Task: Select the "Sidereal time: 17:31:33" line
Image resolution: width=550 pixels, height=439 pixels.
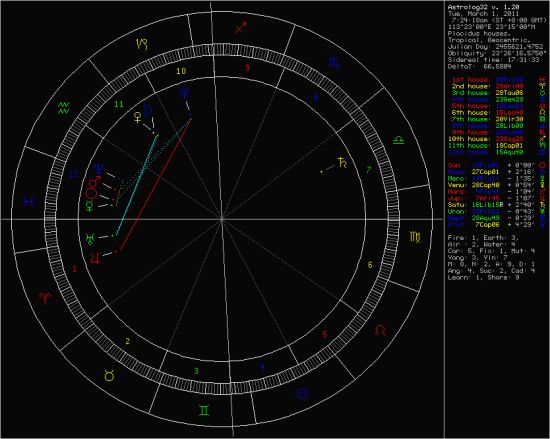Action: pyautogui.click(x=493, y=60)
